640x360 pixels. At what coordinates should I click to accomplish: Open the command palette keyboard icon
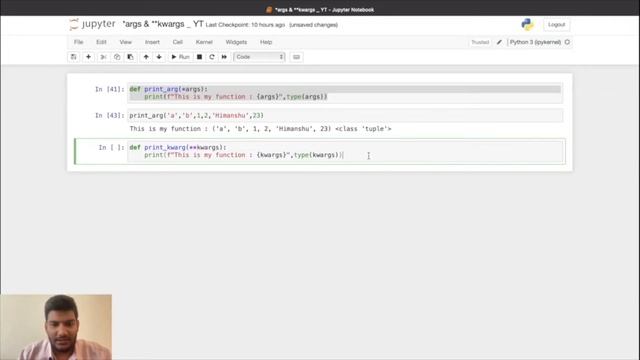(x=296, y=57)
